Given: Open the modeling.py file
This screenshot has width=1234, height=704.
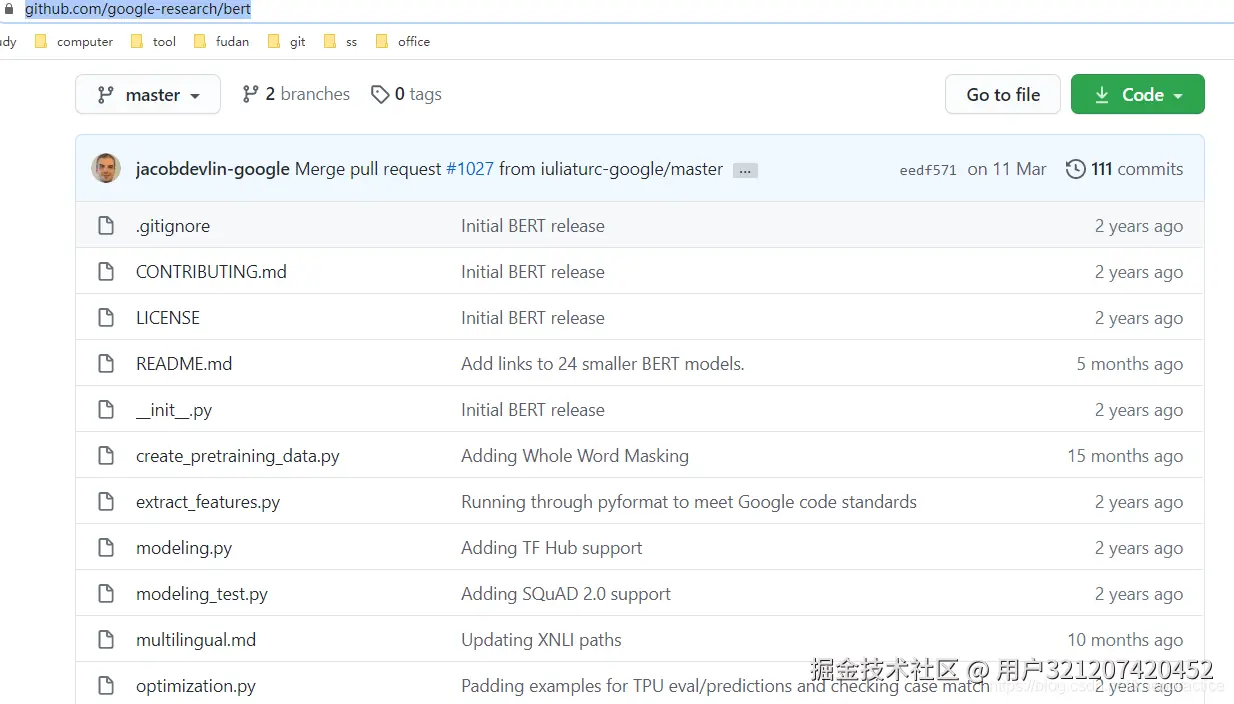Looking at the screenshot, I should (184, 548).
